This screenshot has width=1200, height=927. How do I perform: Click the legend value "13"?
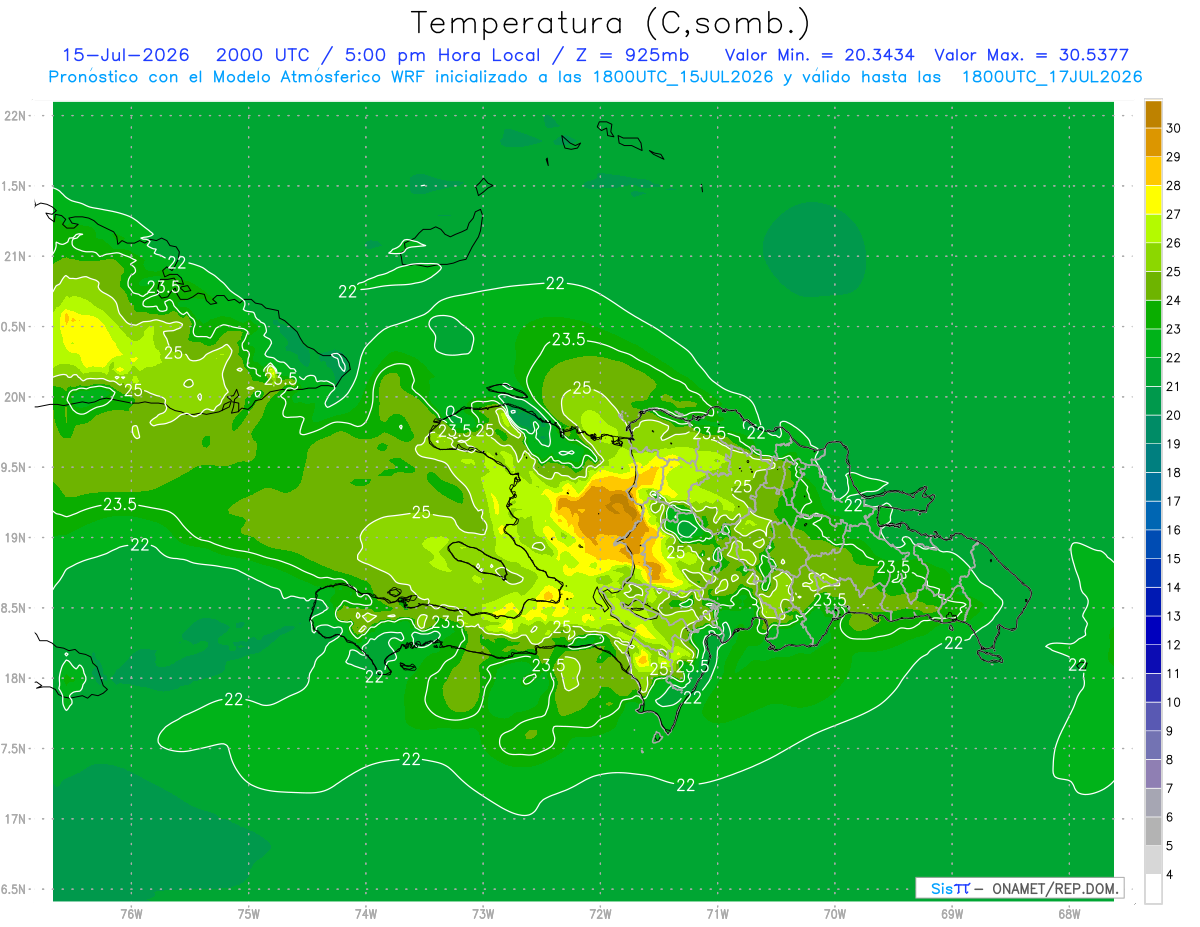click(1174, 617)
